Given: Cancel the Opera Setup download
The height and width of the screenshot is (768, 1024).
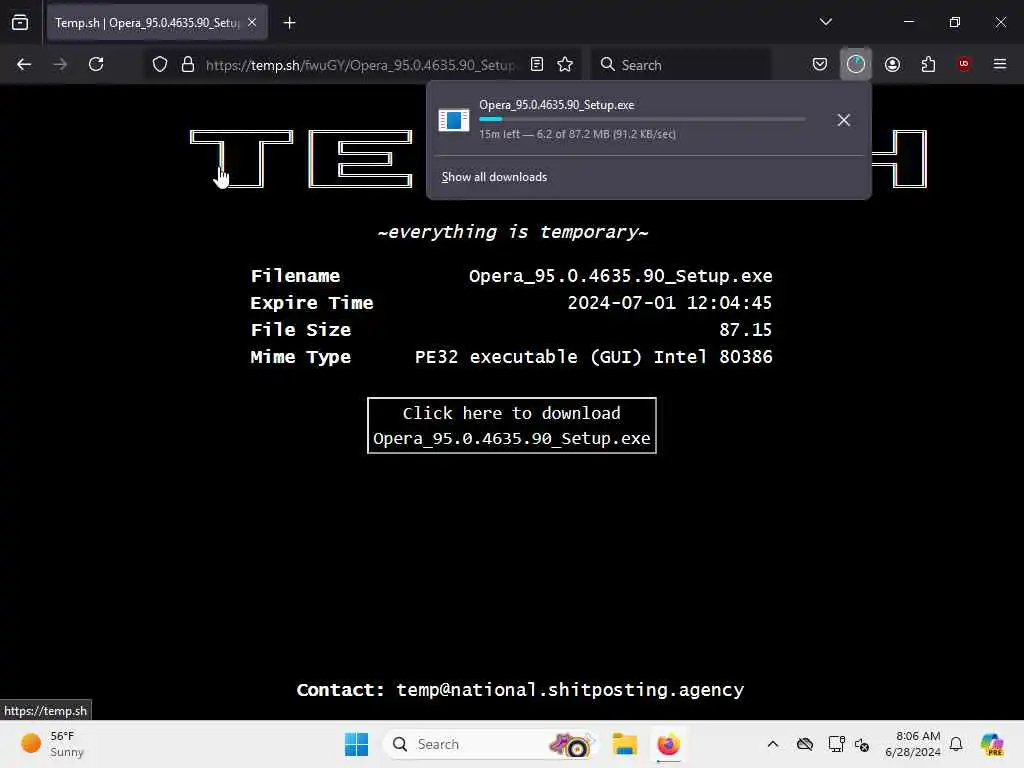Looking at the screenshot, I should click(843, 120).
